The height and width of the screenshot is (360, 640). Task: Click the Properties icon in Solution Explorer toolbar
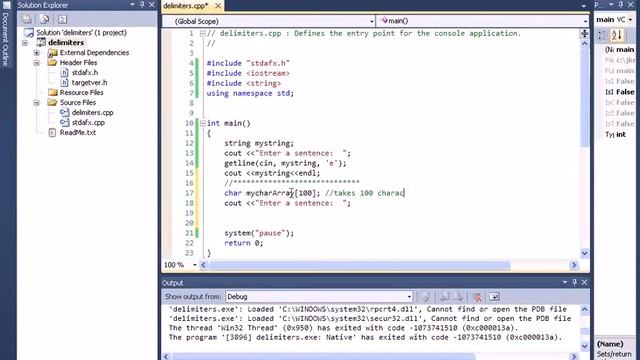coord(27,19)
